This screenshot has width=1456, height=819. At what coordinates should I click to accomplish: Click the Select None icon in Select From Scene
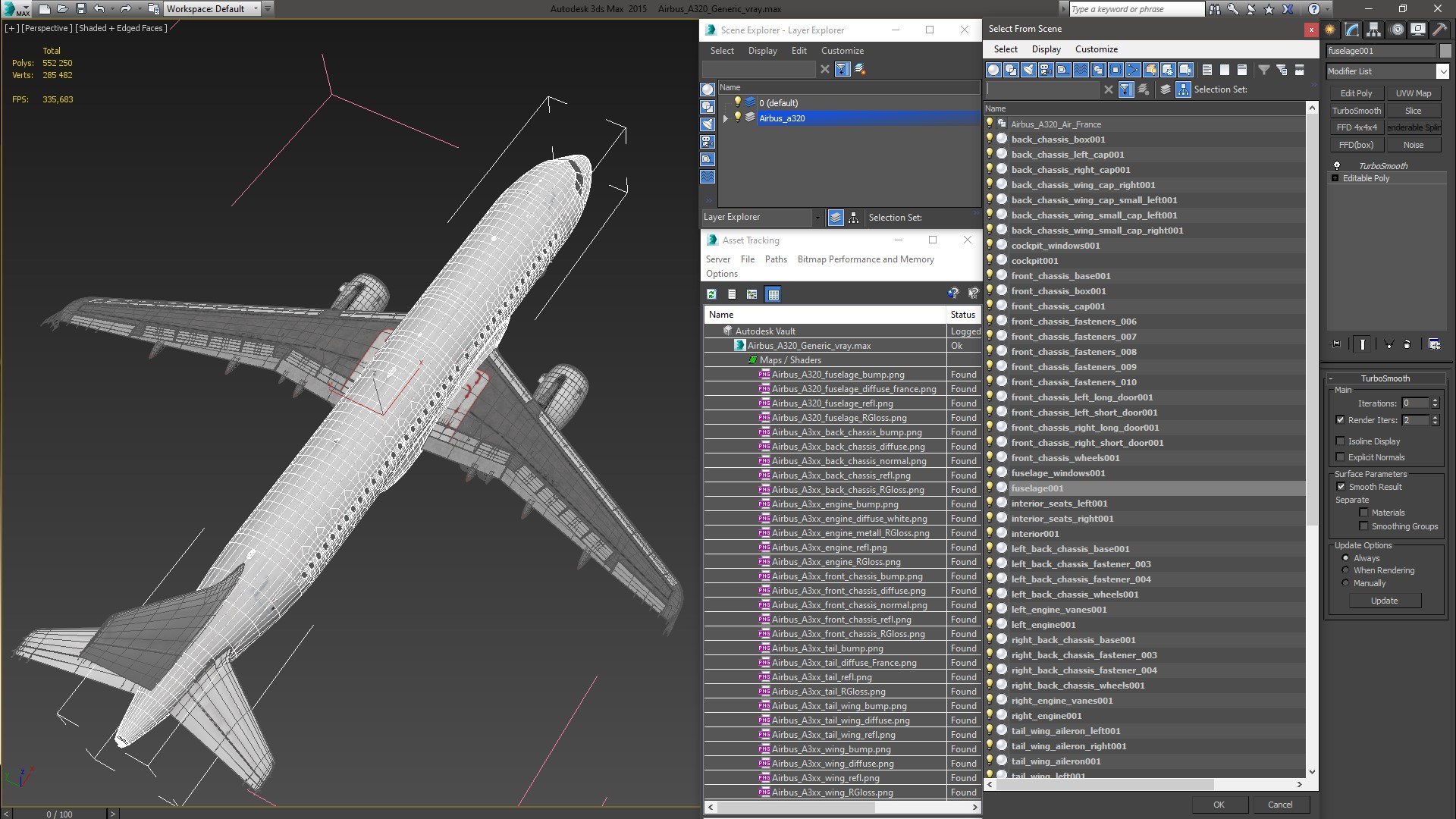click(x=1225, y=70)
